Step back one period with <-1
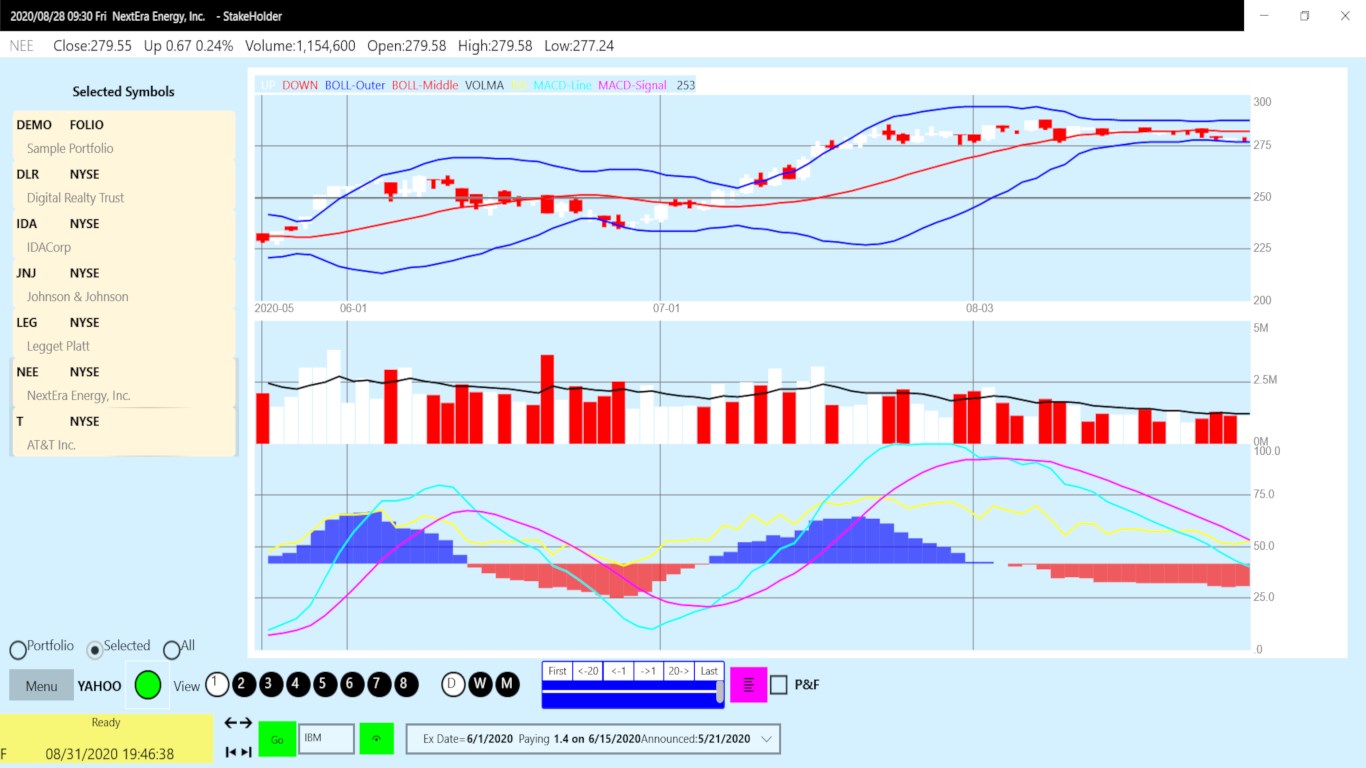This screenshot has height=768, width=1366. click(618, 671)
